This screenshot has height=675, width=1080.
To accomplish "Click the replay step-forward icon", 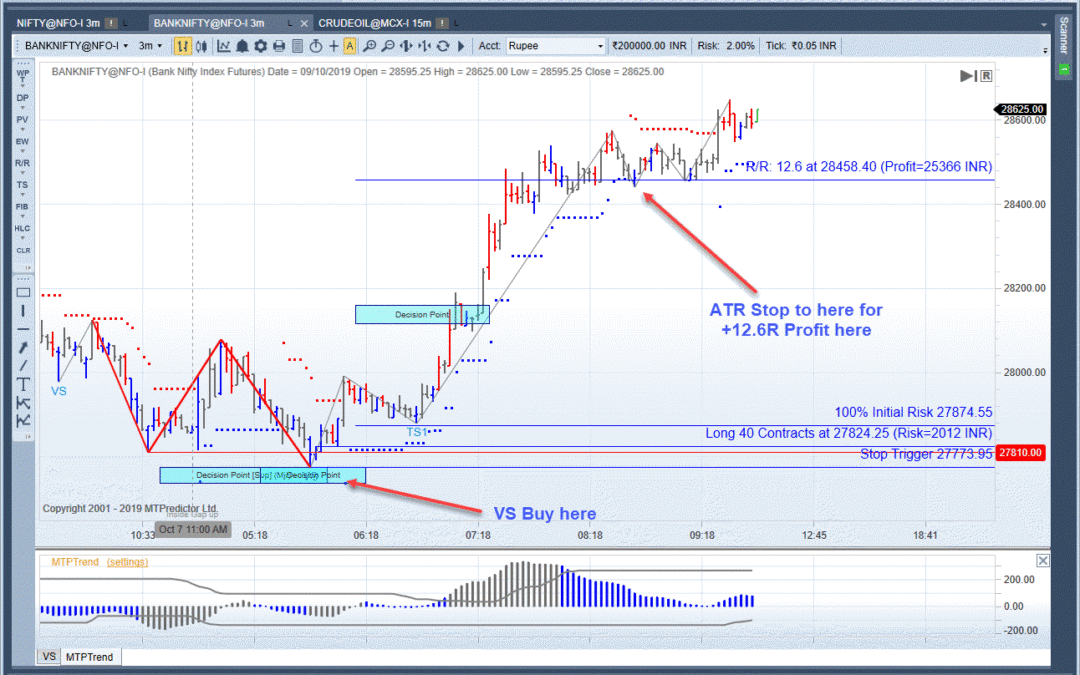I will tap(968, 76).
